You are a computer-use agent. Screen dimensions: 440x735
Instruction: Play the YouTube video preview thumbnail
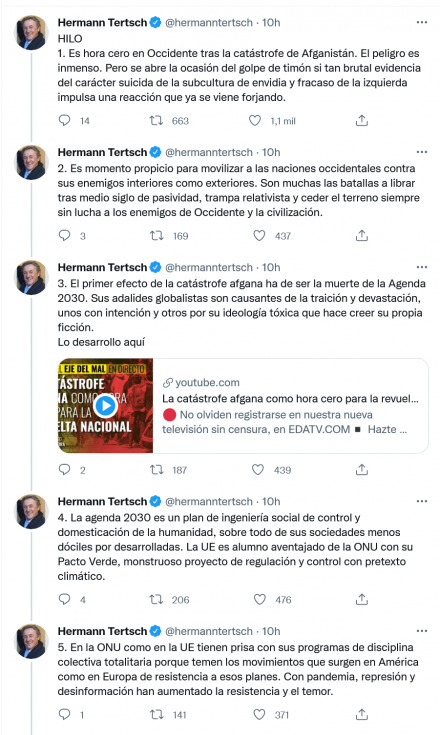105,406
